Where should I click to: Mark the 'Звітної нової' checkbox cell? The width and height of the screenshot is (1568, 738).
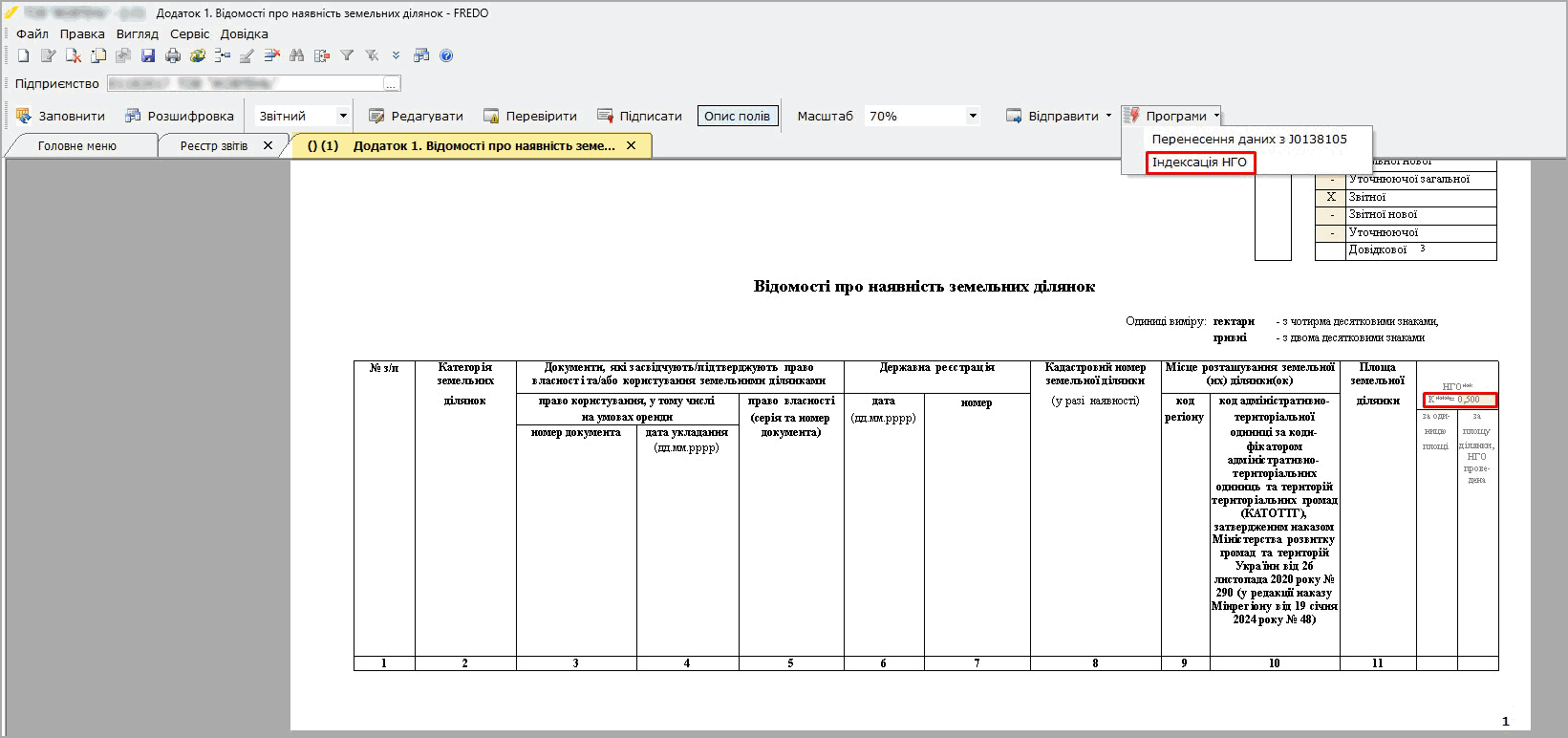pos(1330,215)
